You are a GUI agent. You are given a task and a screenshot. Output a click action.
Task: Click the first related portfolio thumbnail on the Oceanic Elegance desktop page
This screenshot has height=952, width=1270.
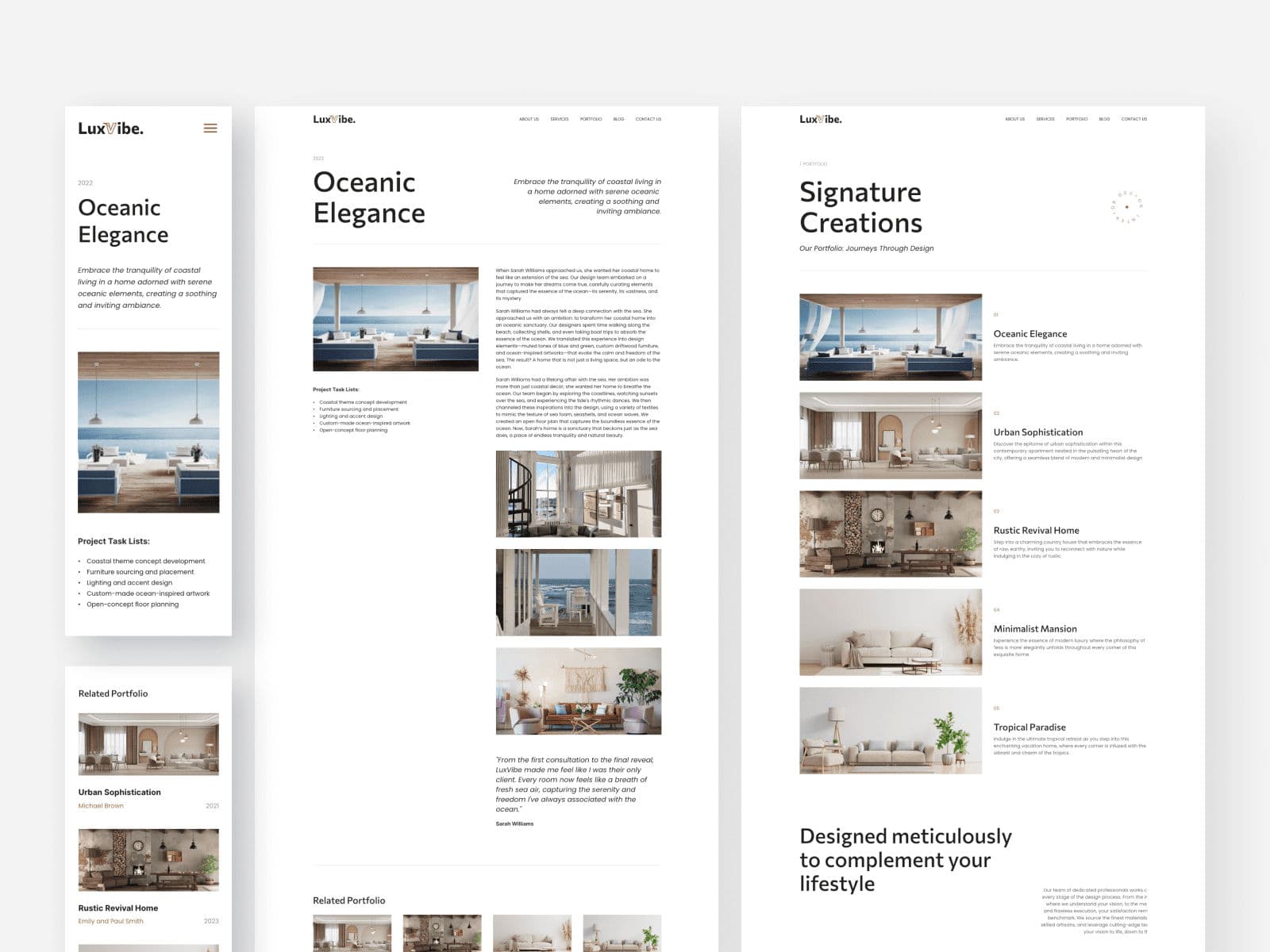pyautogui.click(x=352, y=933)
